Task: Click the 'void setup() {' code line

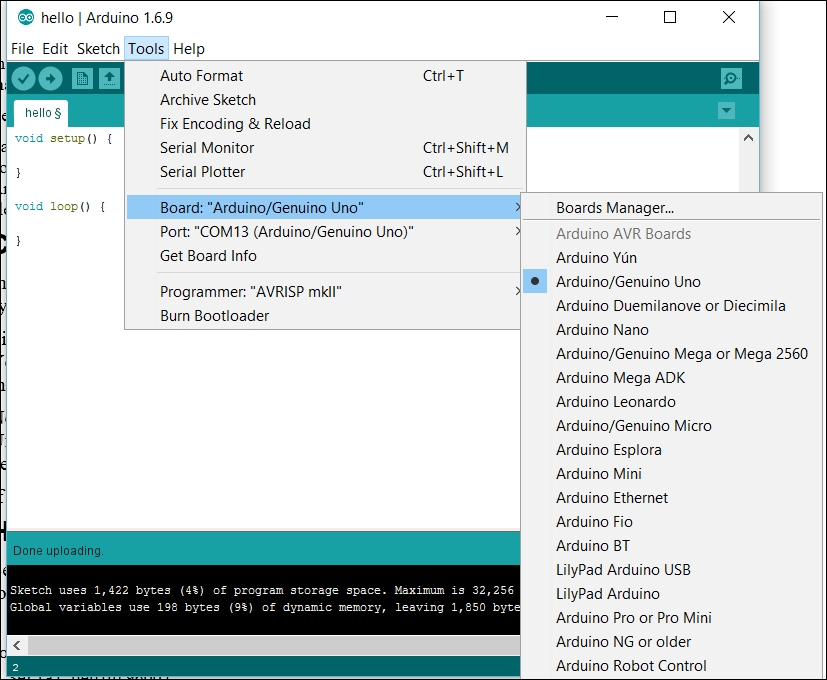Action: (64, 138)
